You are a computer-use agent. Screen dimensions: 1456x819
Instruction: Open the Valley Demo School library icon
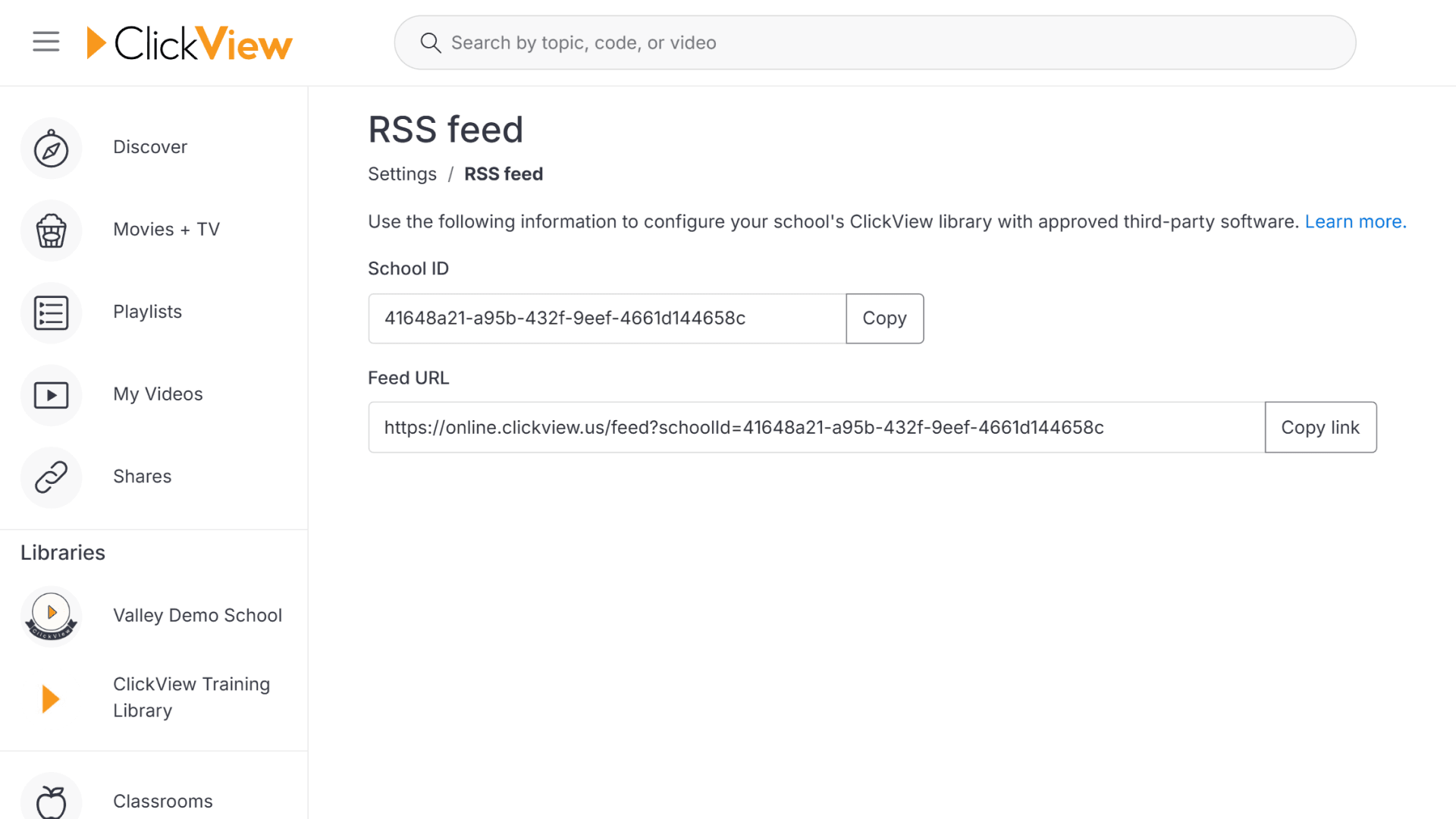pyautogui.click(x=50, y=616)
